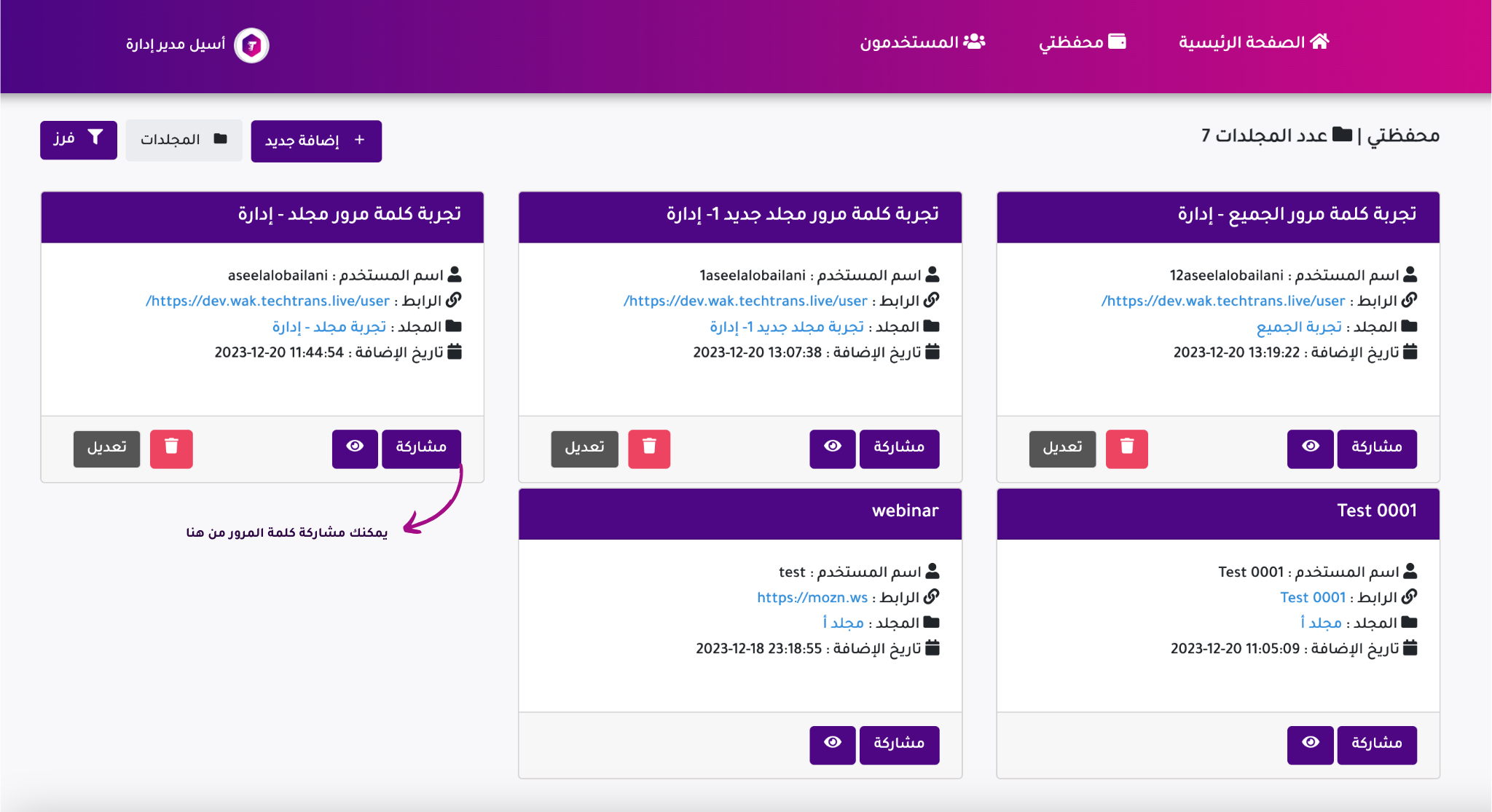This screenshot has height=812, width=1492.
Task: Open the https://mozn.ws link
Action: [x=812, y=597]
